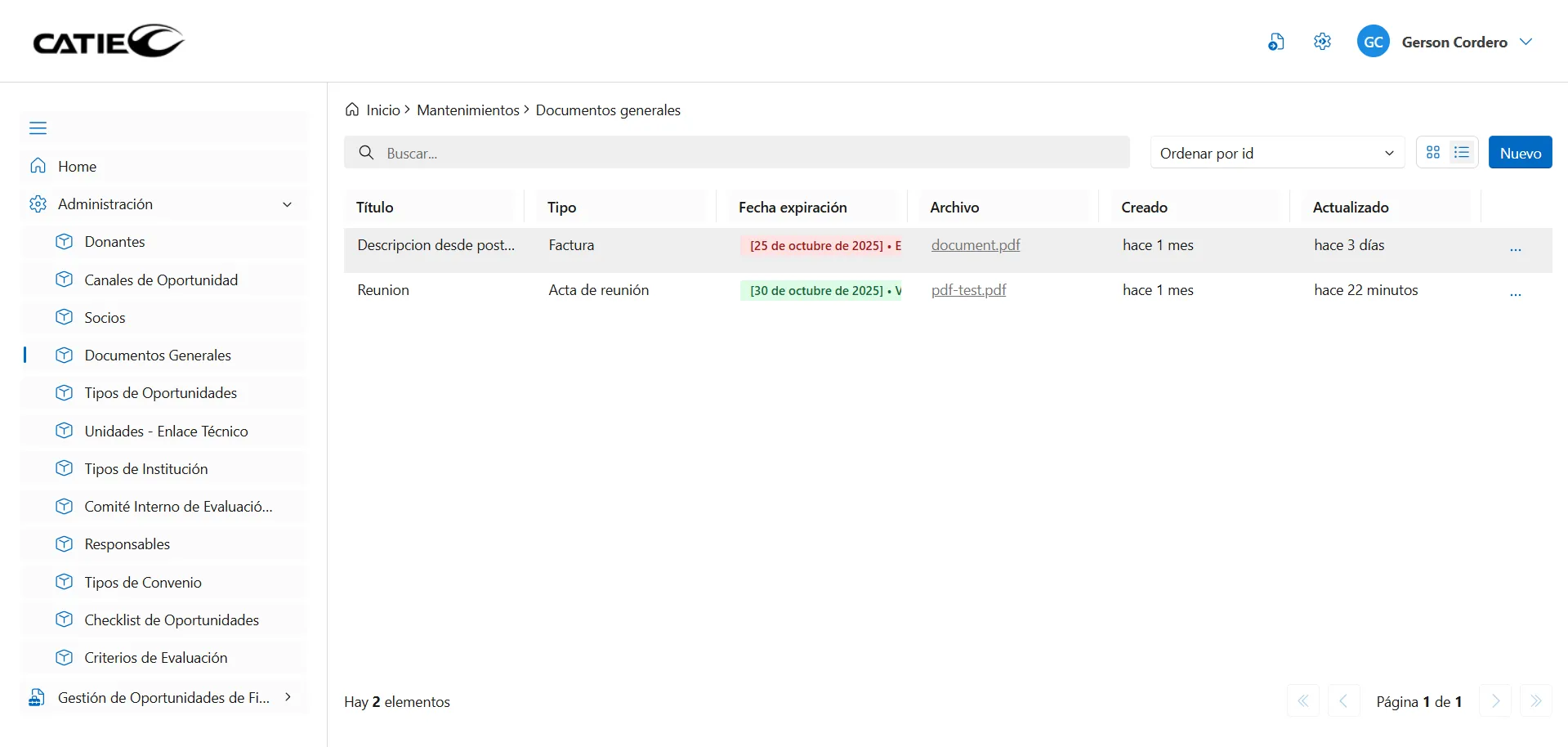Switch to list view

pos(1462,153)
